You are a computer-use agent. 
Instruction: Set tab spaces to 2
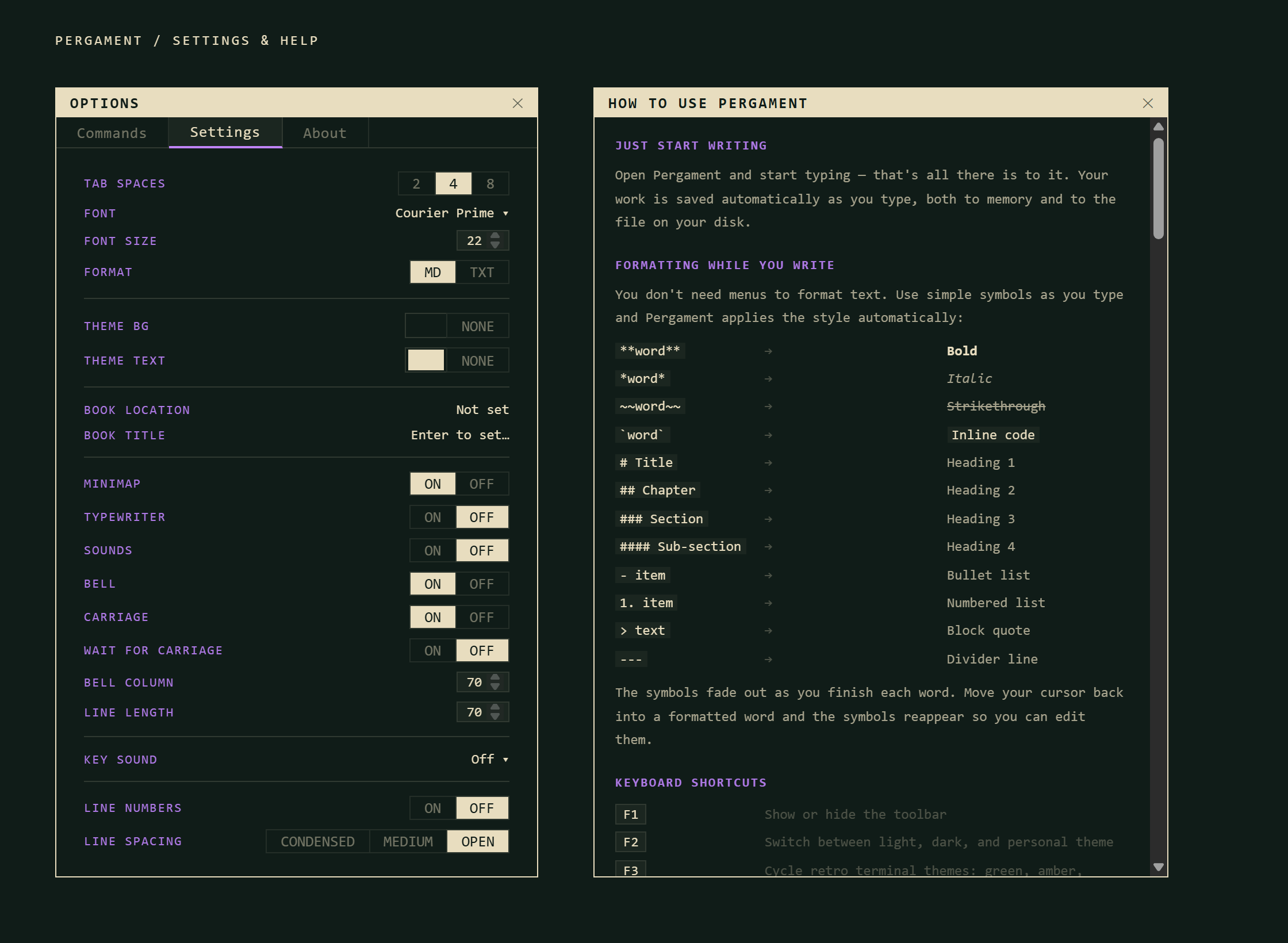pyautogui.click(x=416, y=183)
